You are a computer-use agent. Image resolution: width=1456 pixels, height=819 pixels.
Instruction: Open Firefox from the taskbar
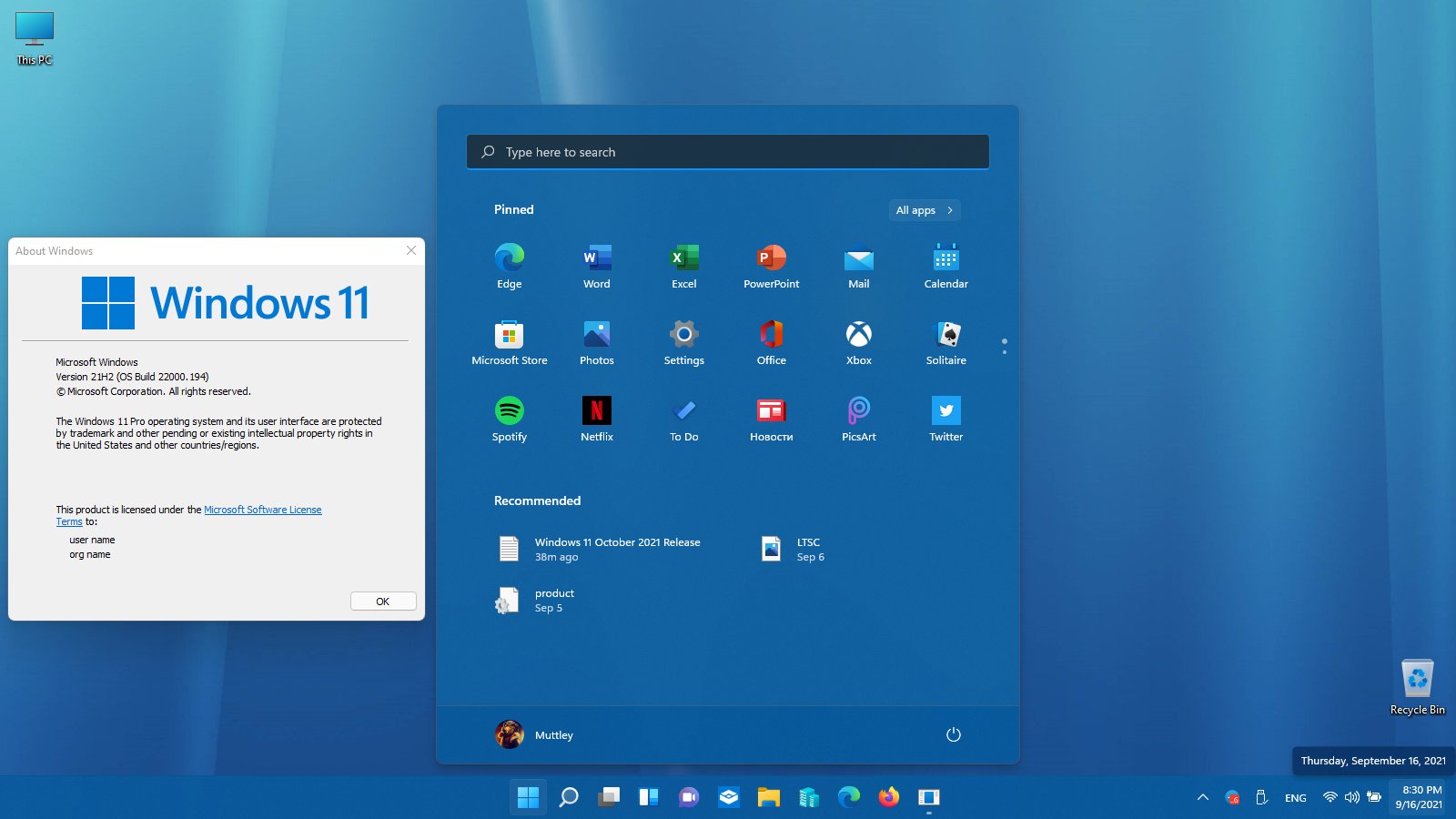click(x=888, y=797)
